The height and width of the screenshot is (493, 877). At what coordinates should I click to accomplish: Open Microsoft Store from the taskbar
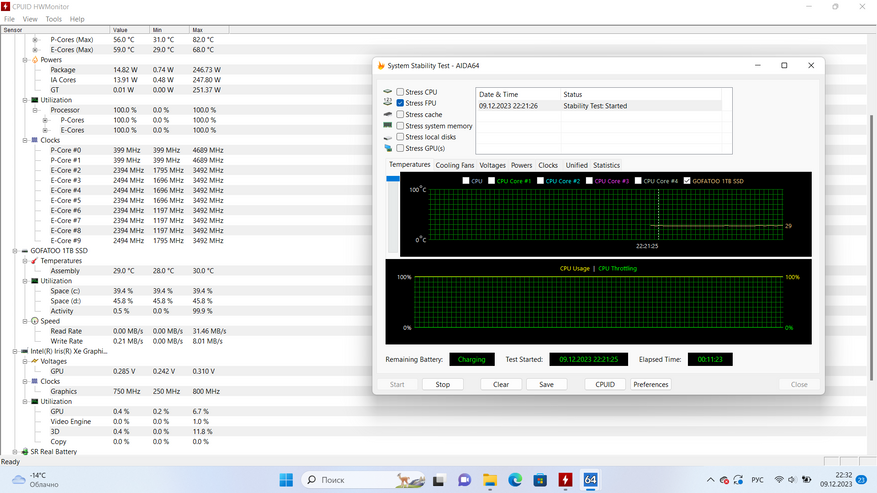[x=540, y=480]
